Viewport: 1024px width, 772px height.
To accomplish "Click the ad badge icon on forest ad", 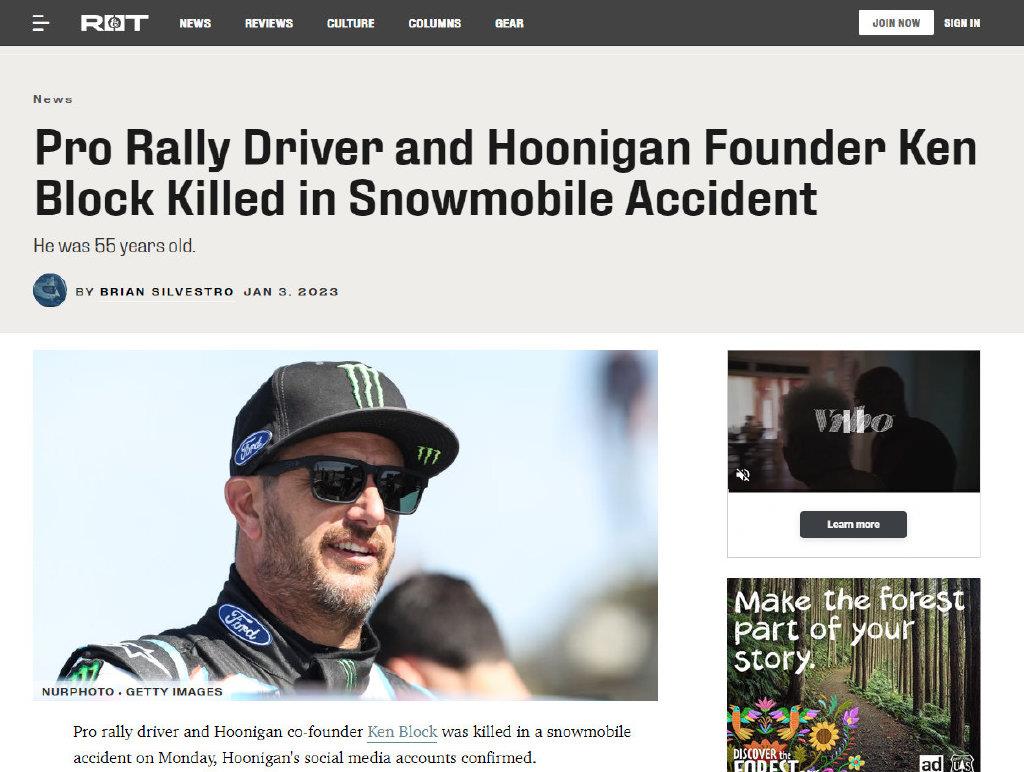I will point(932,763).
